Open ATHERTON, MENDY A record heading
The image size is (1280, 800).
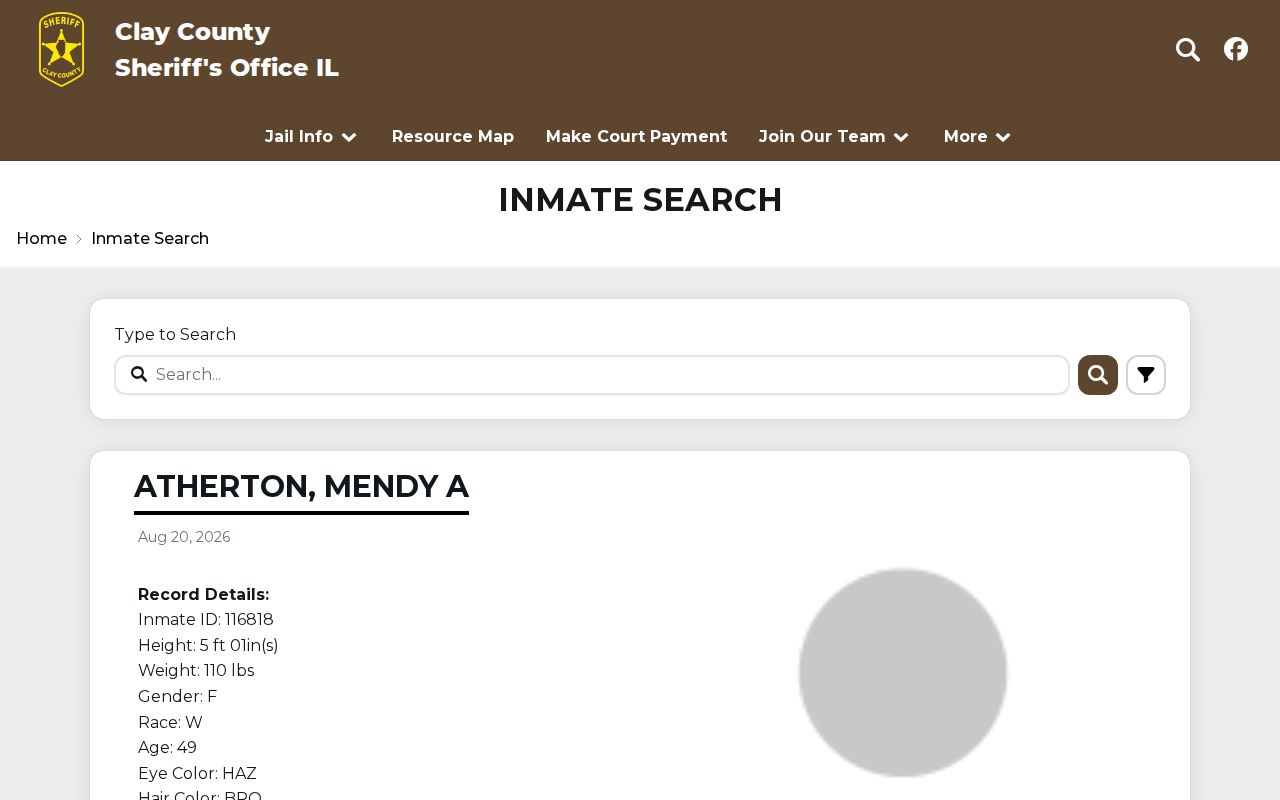tap(301, 487)
